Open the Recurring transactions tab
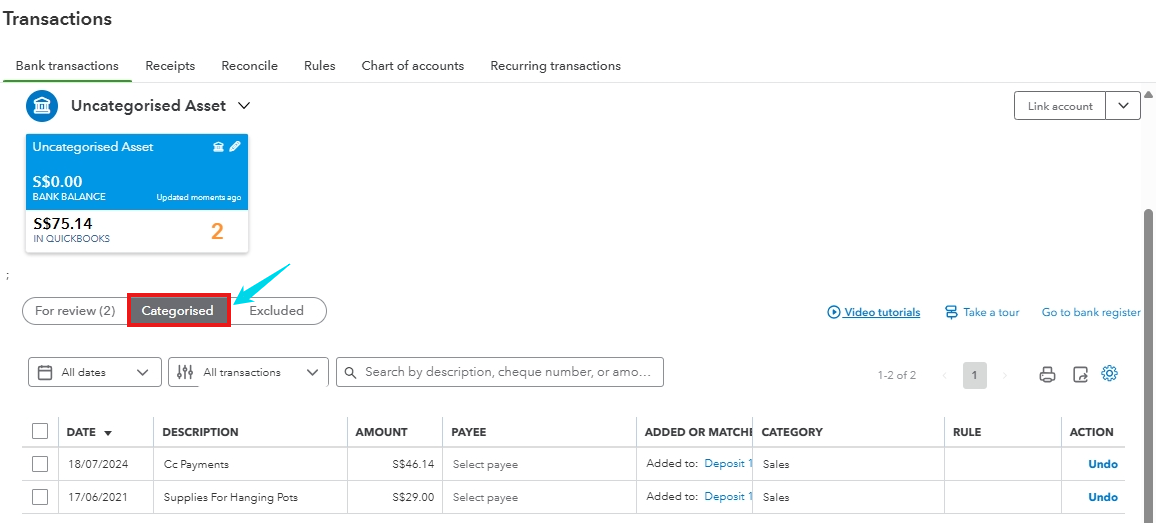Viewport: 1156px width, 523px height. click(555, 66)
